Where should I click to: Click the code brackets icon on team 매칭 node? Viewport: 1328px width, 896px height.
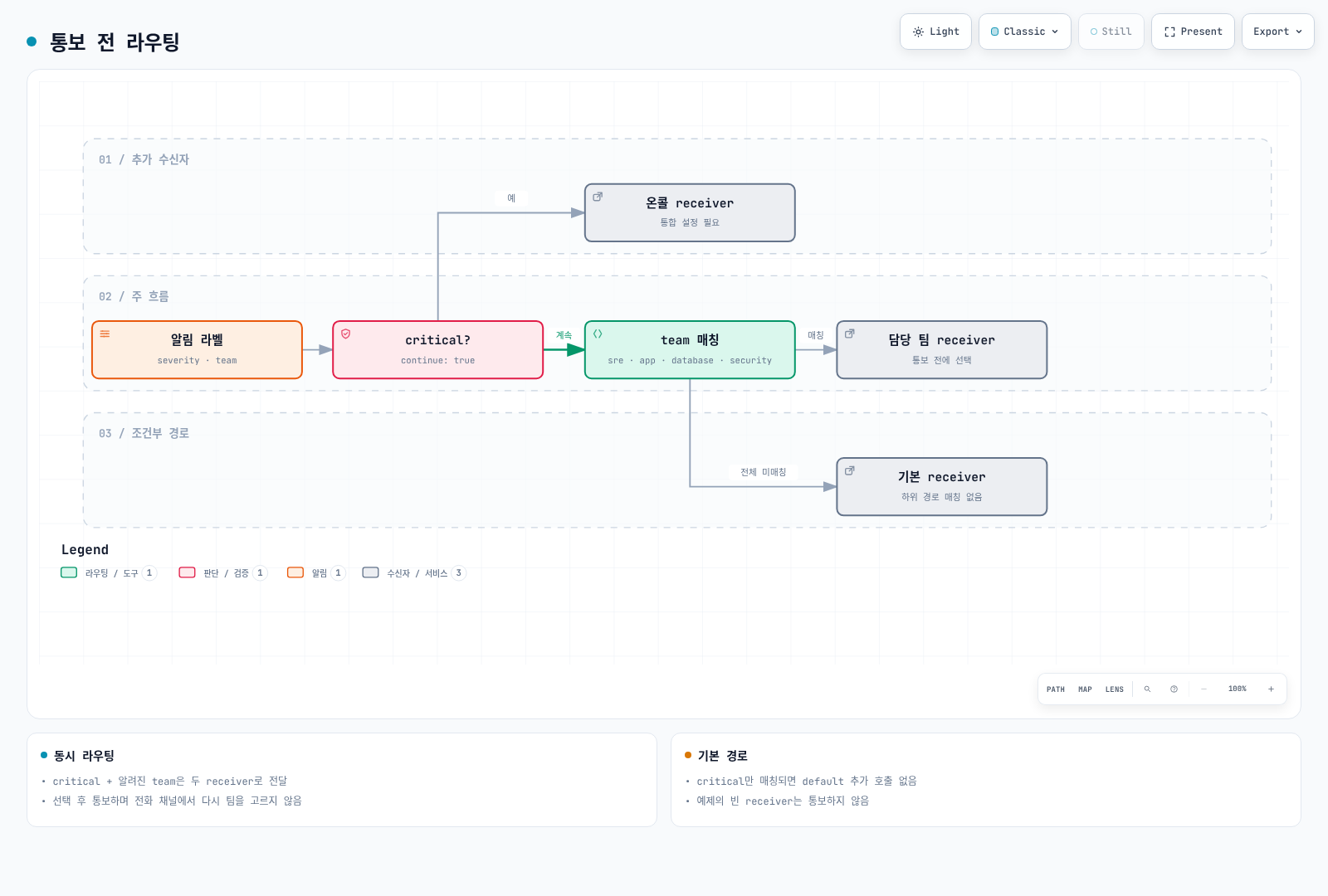pos(598,334)
